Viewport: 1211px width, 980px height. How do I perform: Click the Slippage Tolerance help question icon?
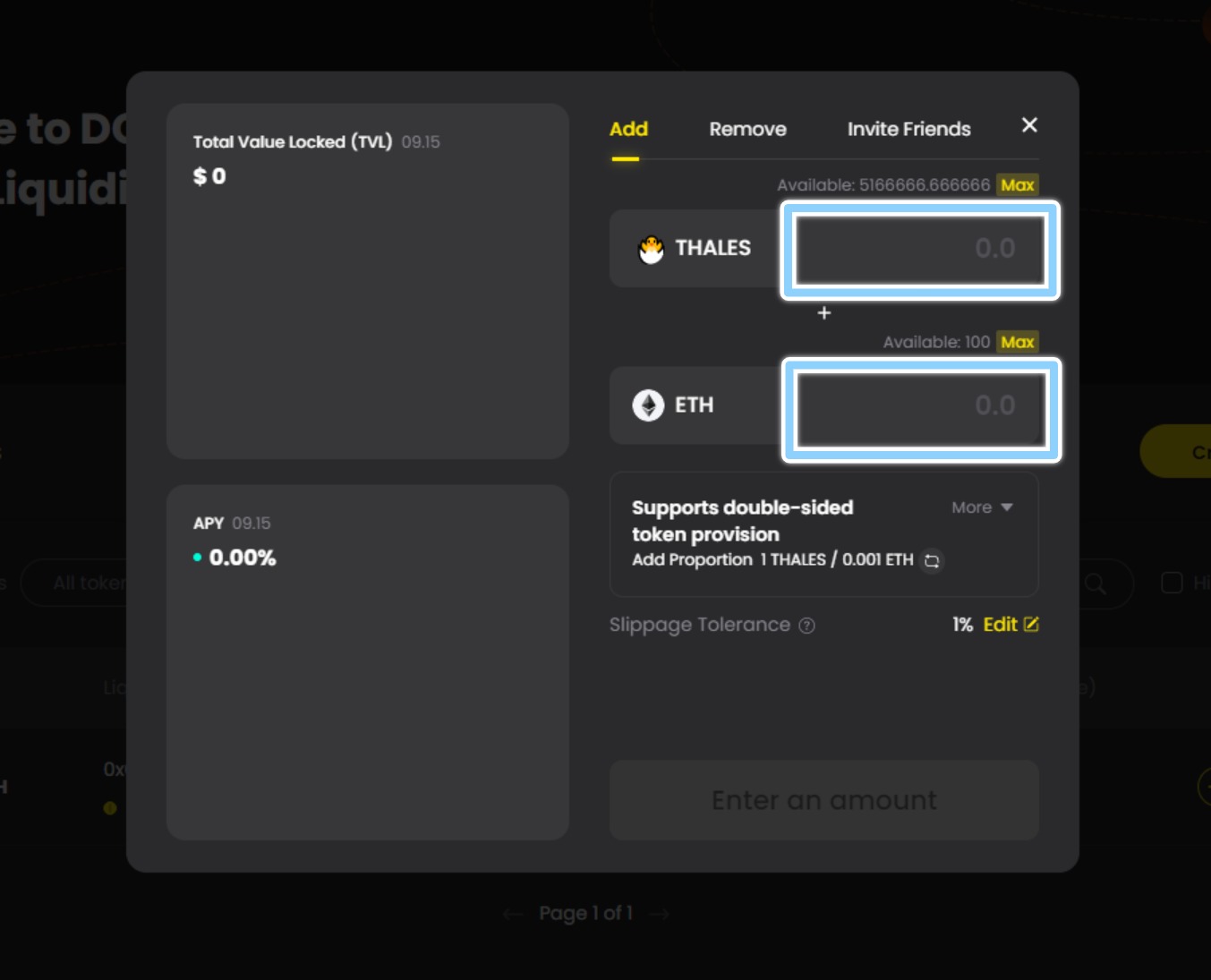tap(806, 626)
